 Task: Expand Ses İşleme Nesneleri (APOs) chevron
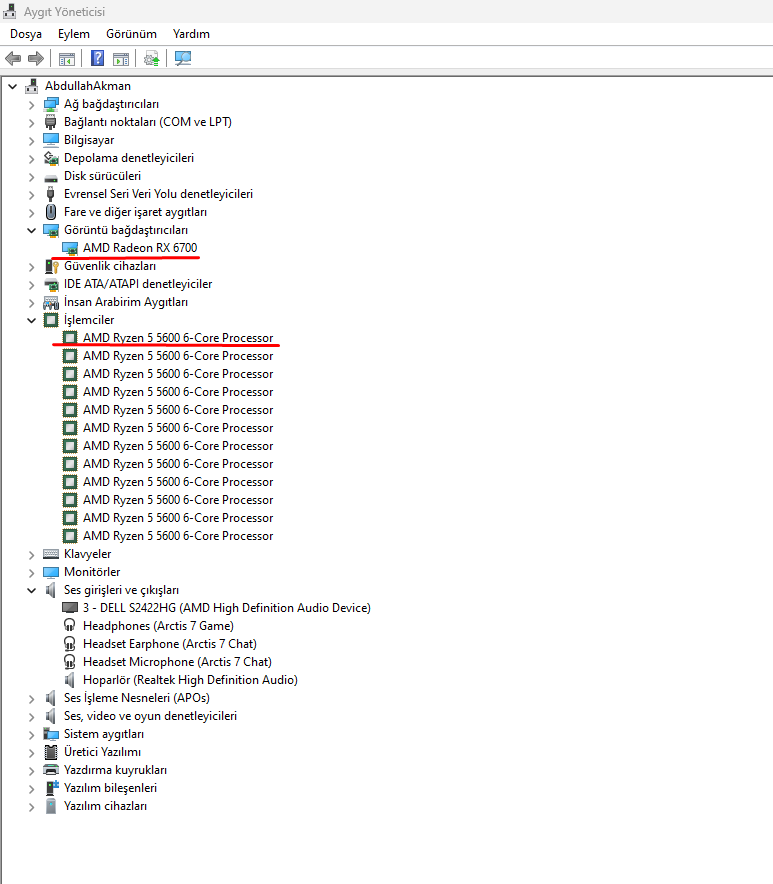coord(32,699)
